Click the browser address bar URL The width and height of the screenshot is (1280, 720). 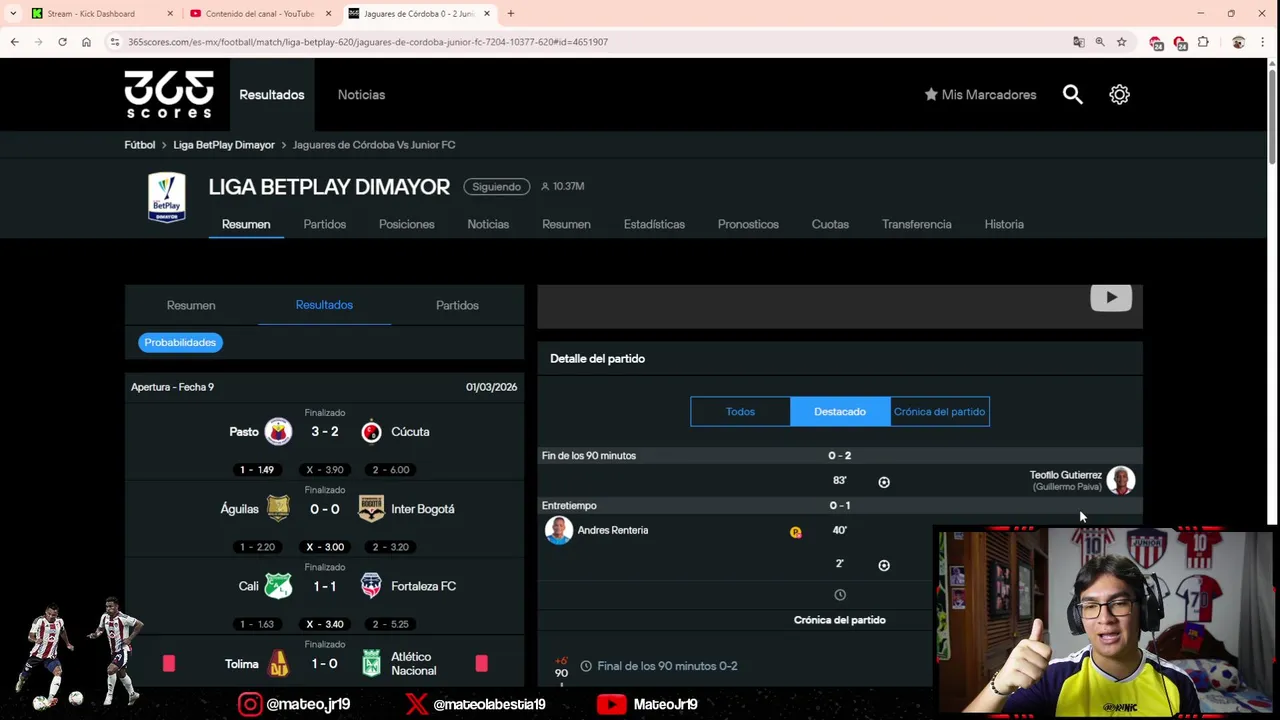point(368,42)
